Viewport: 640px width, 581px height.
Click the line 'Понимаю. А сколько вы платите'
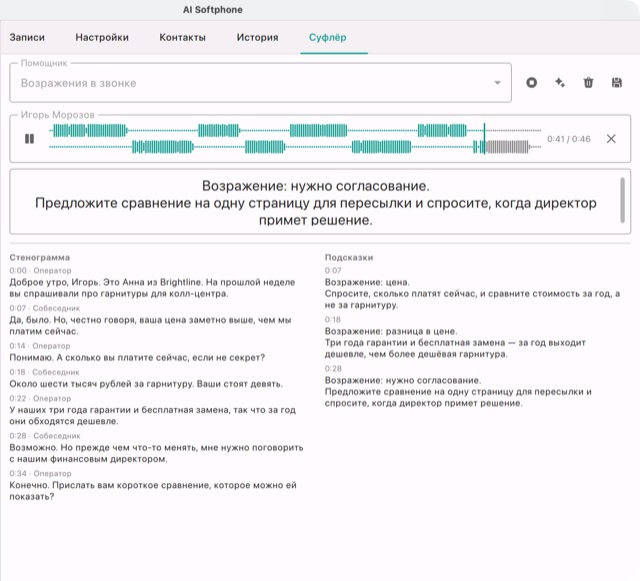[x=137, y=358]
